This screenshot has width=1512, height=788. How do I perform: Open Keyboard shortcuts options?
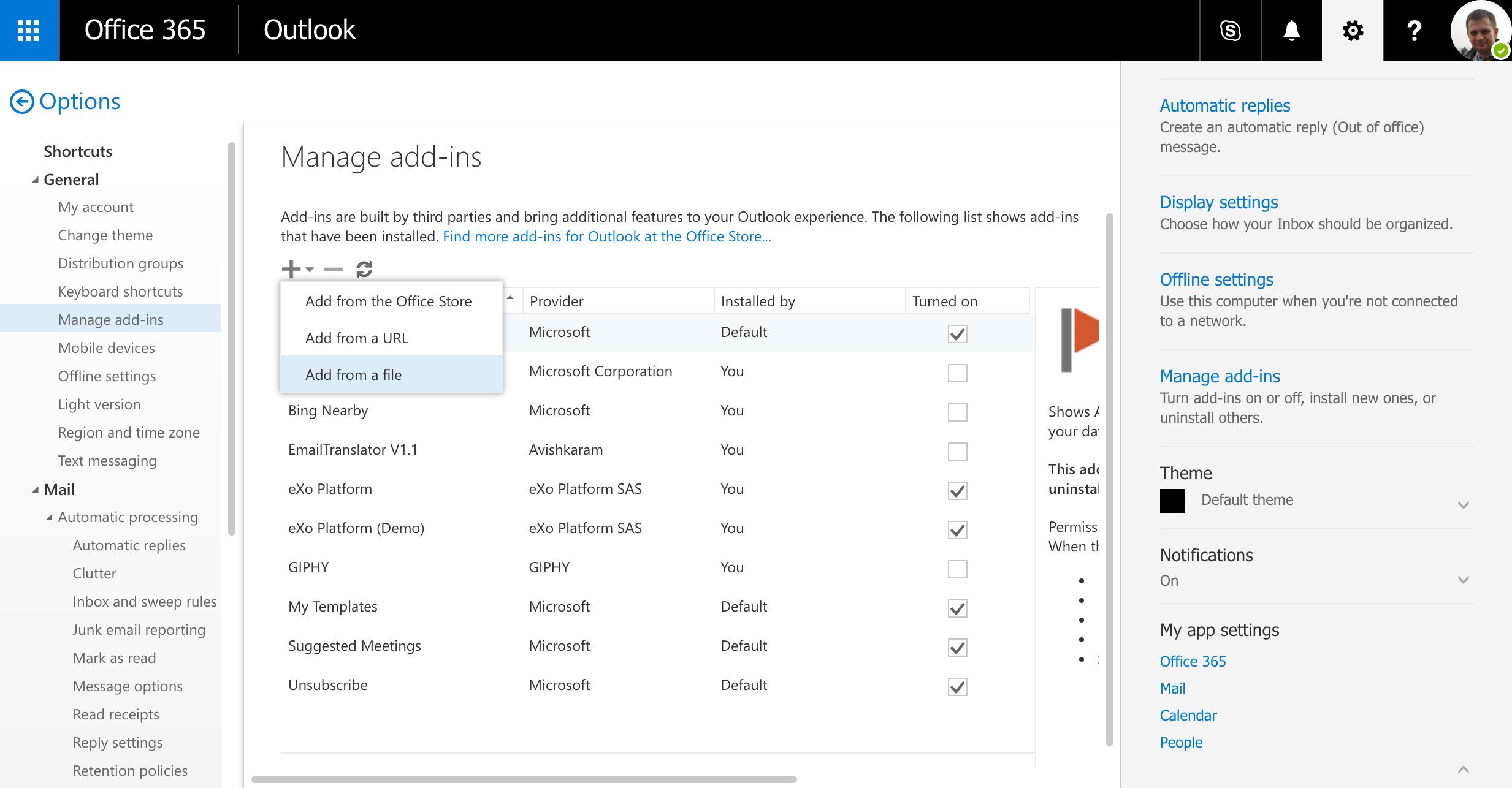[x=120, y=292]
